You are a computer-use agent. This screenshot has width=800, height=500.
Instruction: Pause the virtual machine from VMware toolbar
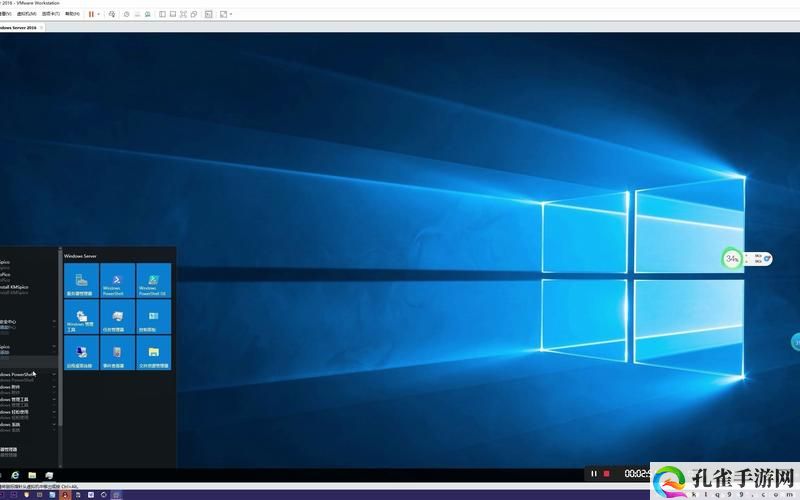point(91,14)
